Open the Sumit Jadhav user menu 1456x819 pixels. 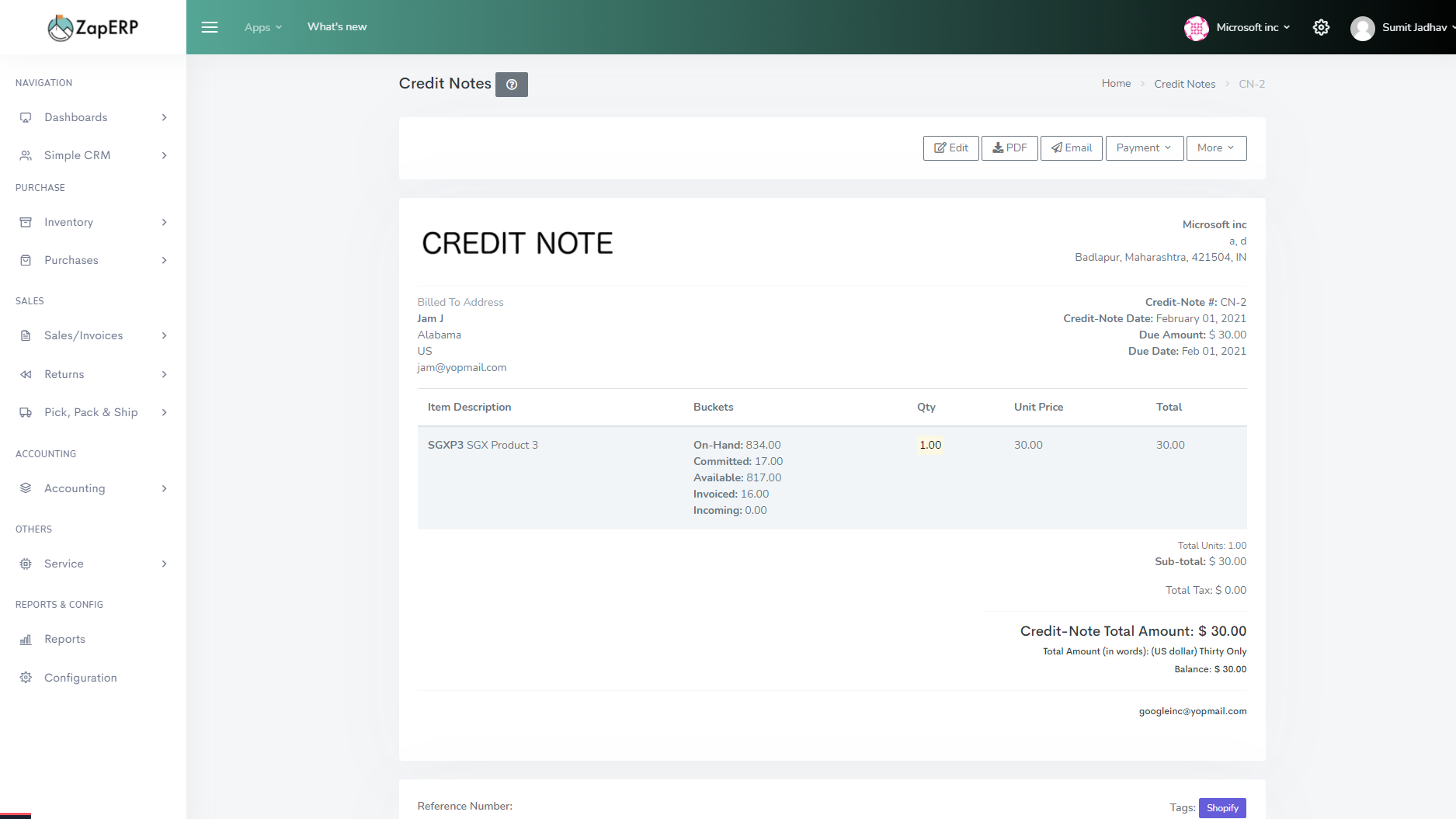pos(1418,27)
